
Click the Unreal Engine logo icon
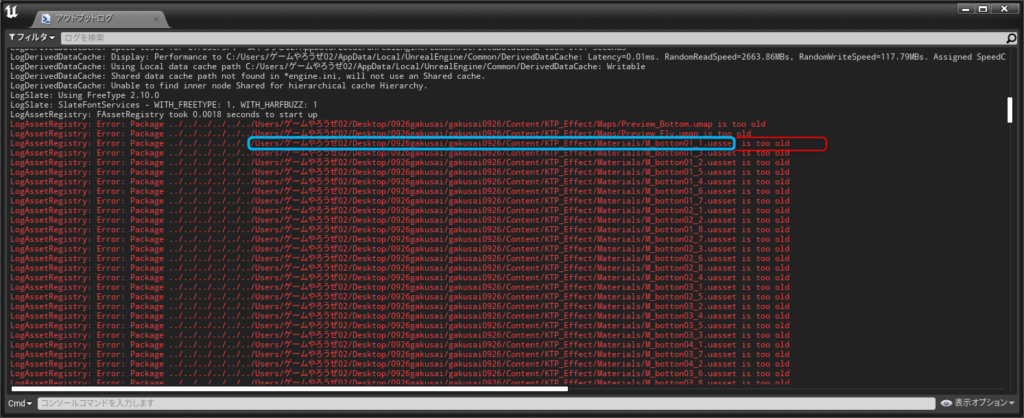12,10
